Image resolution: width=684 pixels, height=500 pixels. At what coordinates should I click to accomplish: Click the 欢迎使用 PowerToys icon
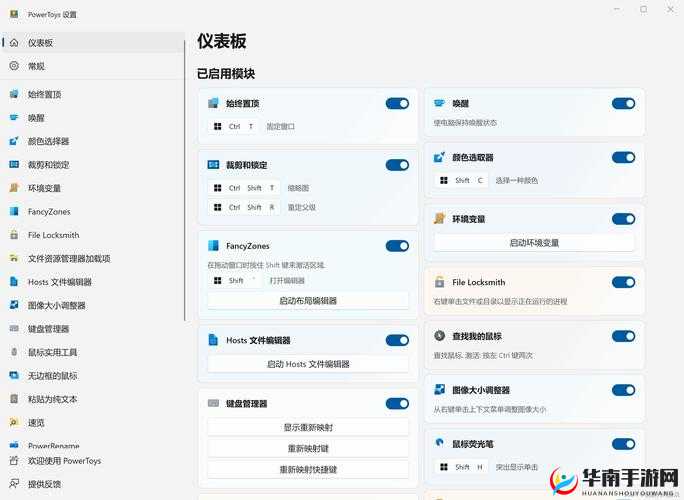[x=14, y=461]
